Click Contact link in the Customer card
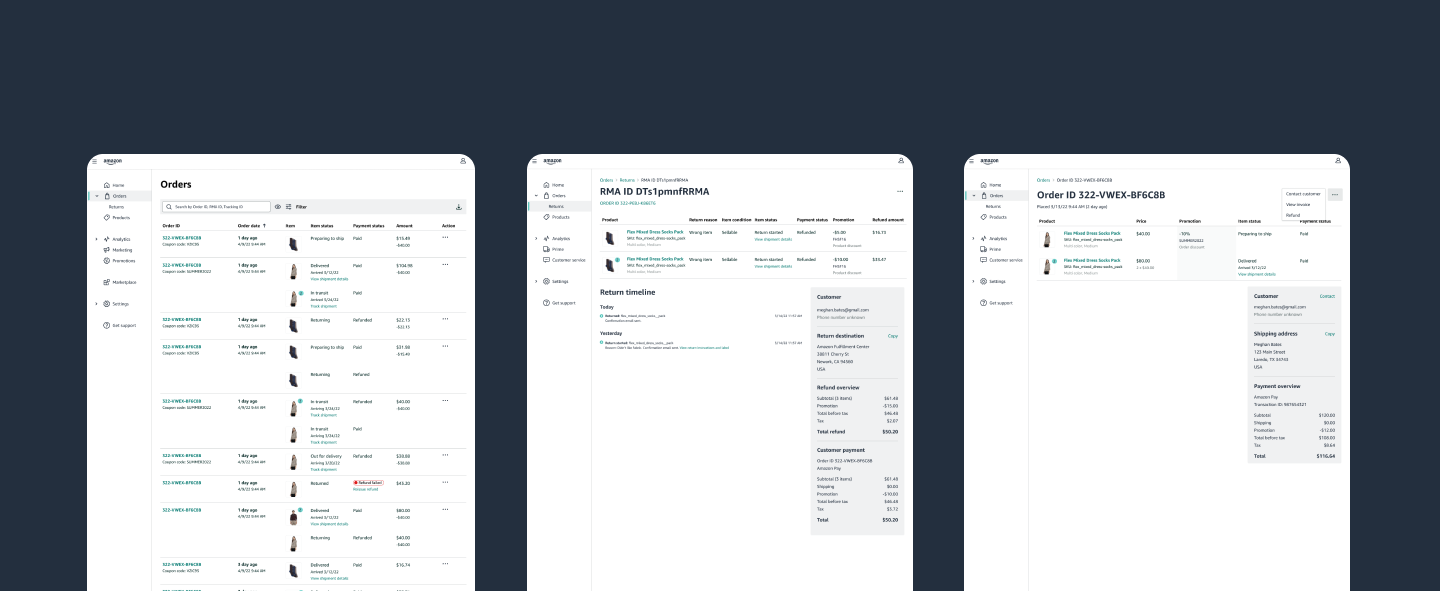Viewport: 1440px width, 591px height. [1327, 296]
